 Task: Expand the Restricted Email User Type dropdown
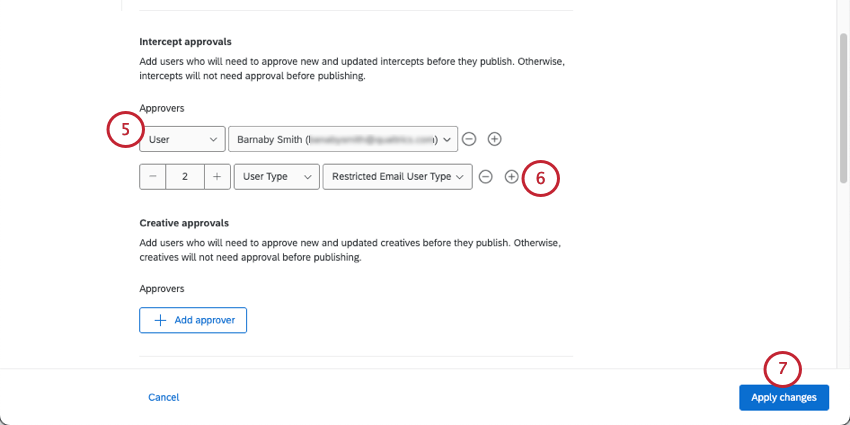coord(397,177)
